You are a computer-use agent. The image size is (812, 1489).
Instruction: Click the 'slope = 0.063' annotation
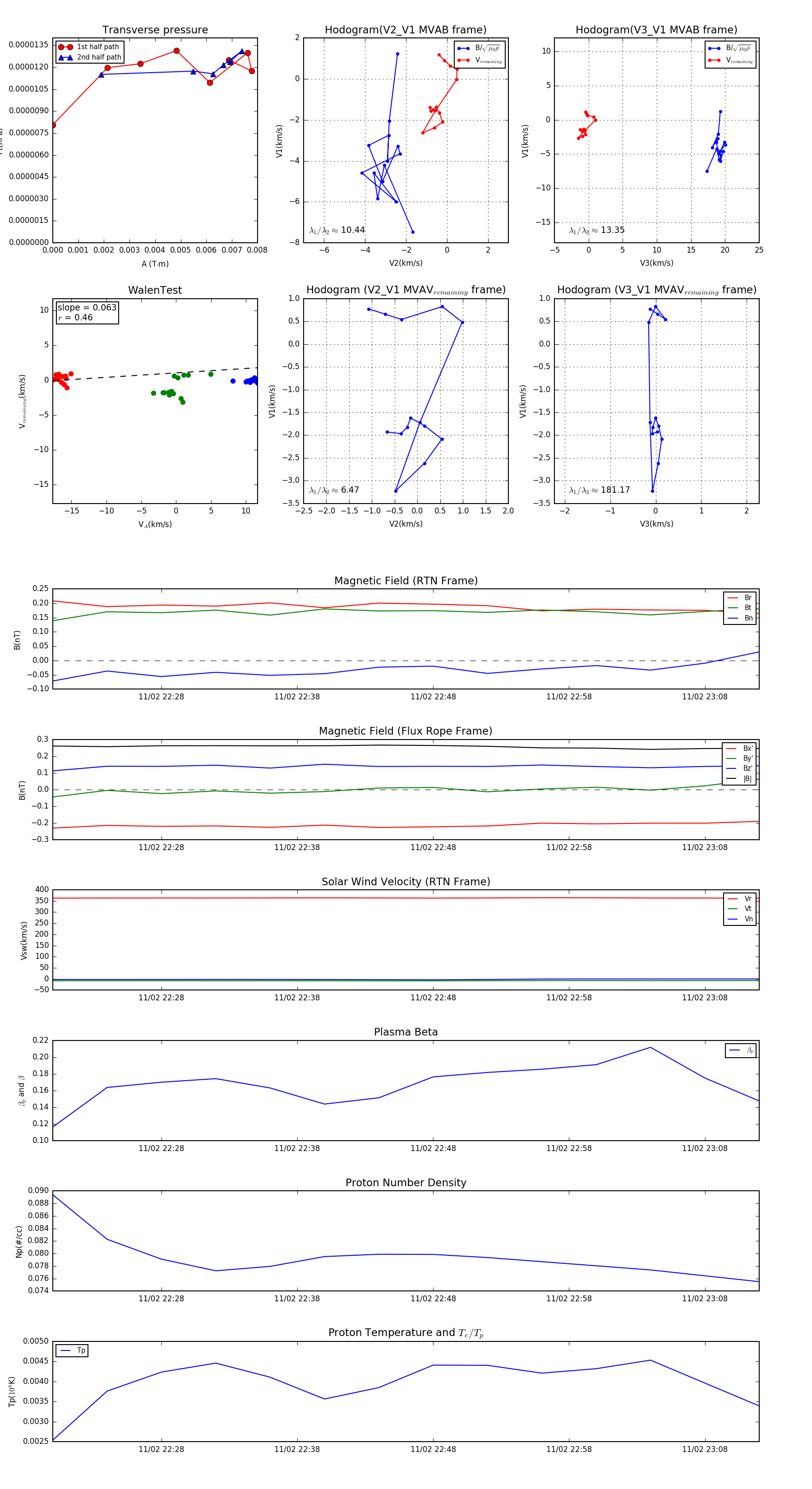coord(87,308)
